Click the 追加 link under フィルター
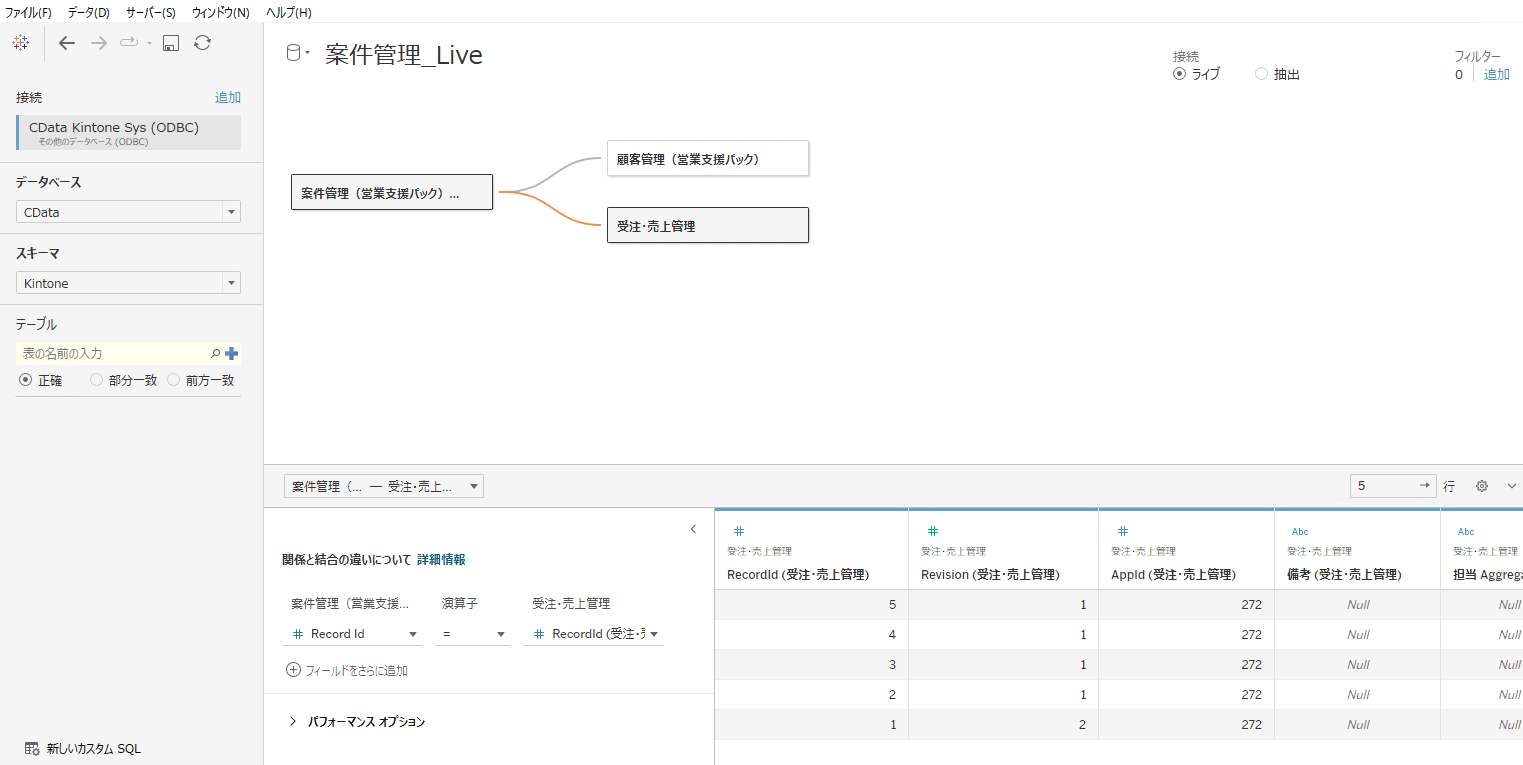 (1497, 74)
